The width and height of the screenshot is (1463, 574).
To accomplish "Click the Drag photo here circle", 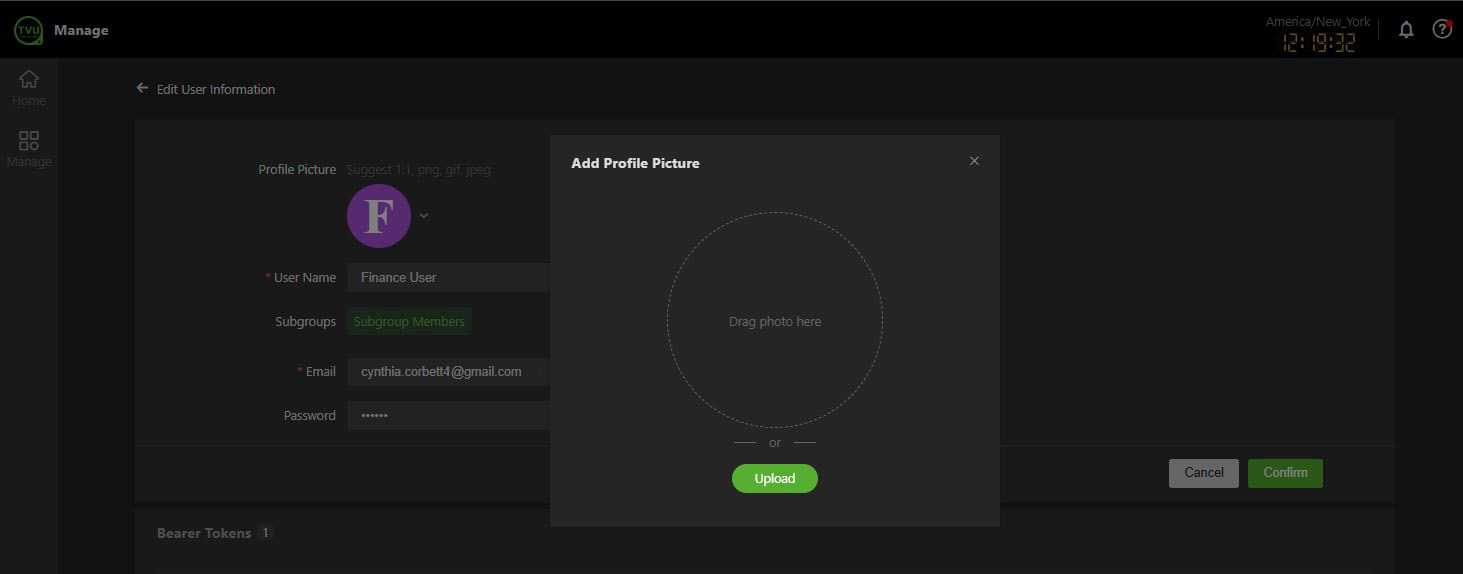I will coord(775,320).
